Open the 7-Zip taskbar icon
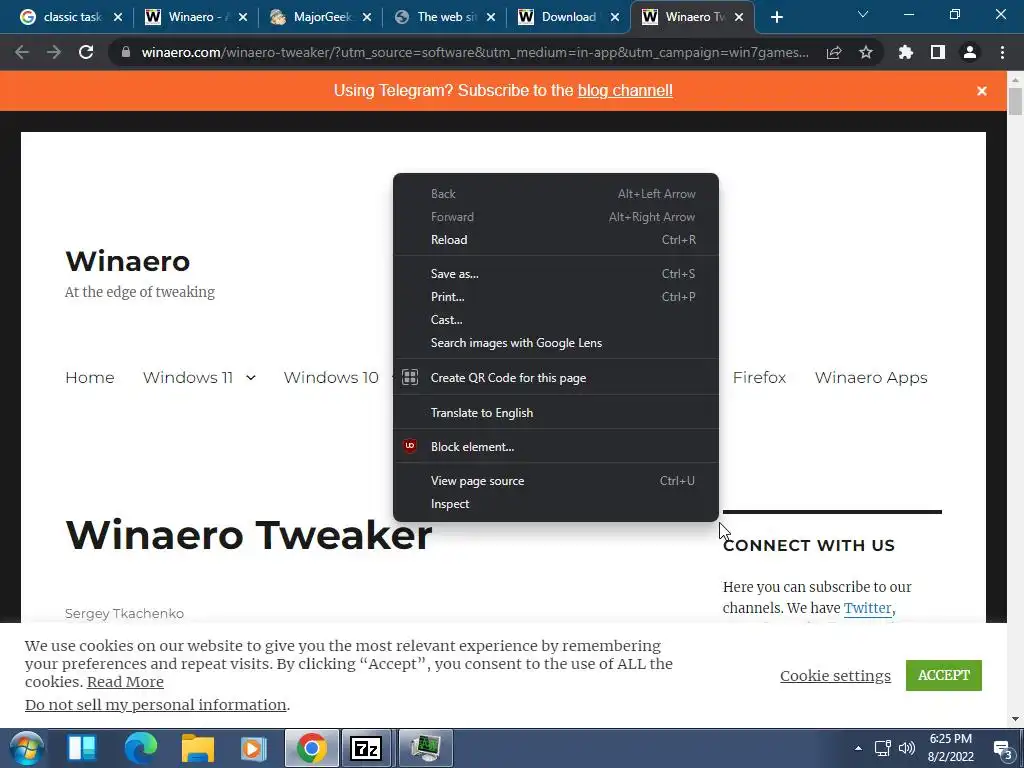Screen dimensions: 1024x768 coord(366,748)
